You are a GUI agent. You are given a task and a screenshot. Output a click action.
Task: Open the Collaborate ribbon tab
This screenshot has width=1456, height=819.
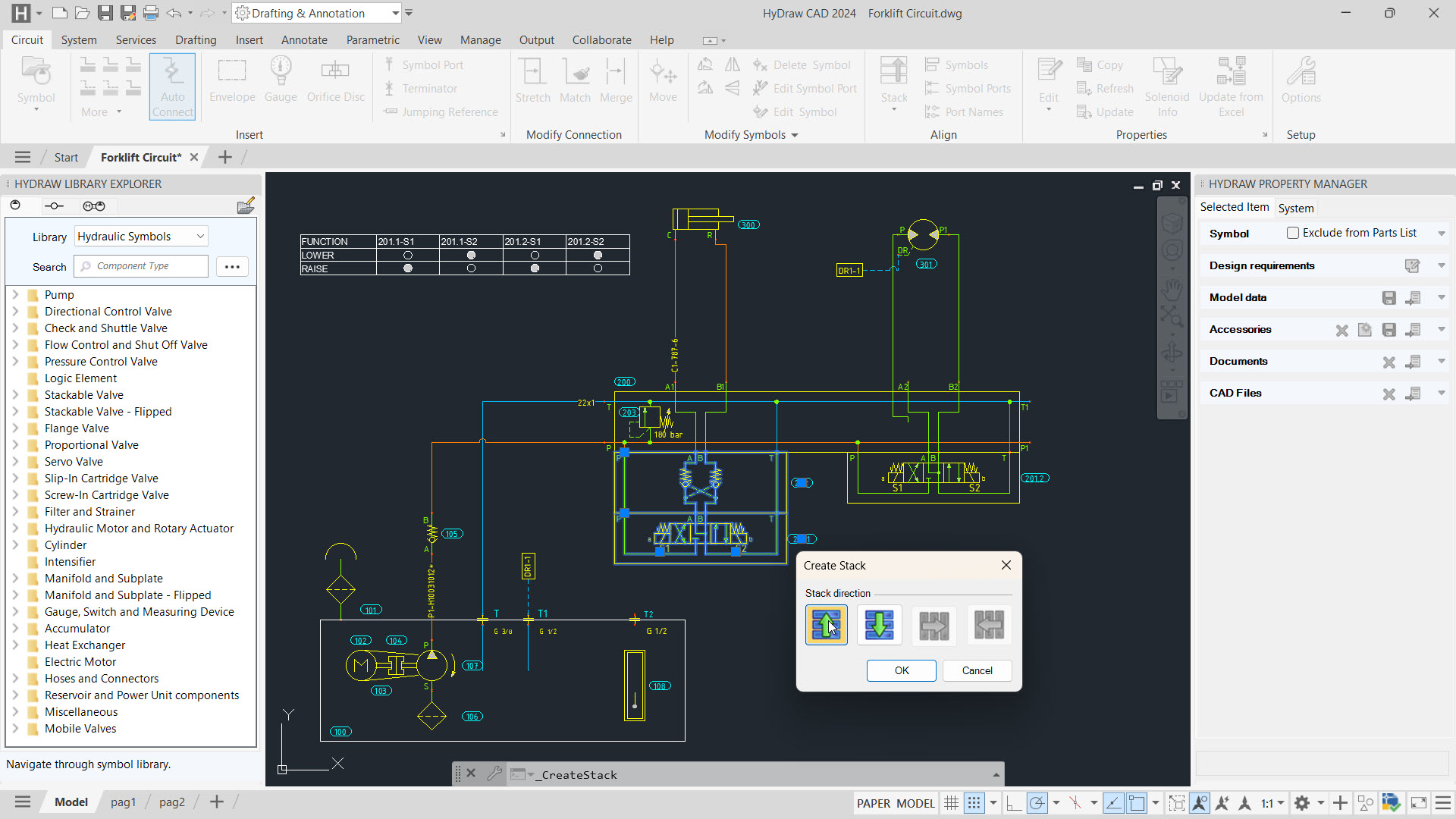(601, 39)
